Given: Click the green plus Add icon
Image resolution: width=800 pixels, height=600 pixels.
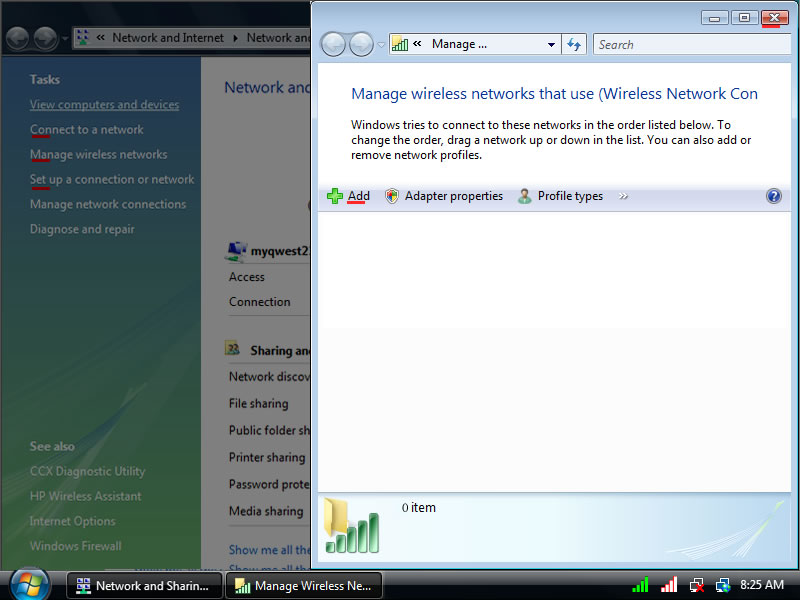Looking at the screenshot, I should coord(335,196).
